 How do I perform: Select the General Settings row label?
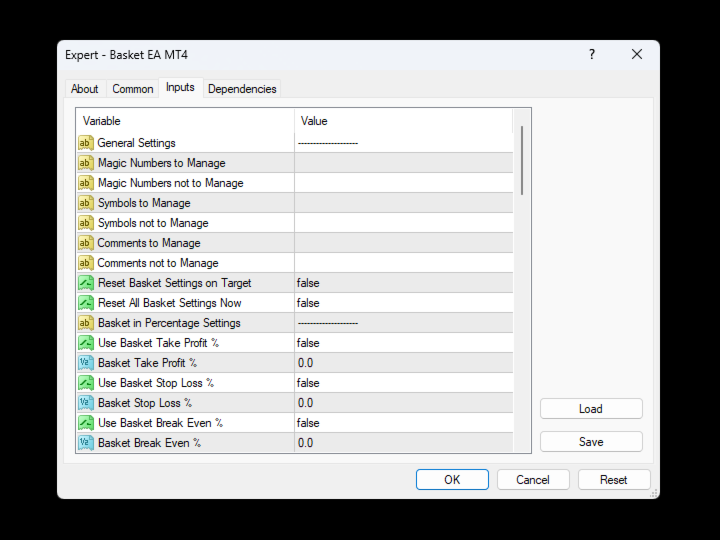pos(136,143)
